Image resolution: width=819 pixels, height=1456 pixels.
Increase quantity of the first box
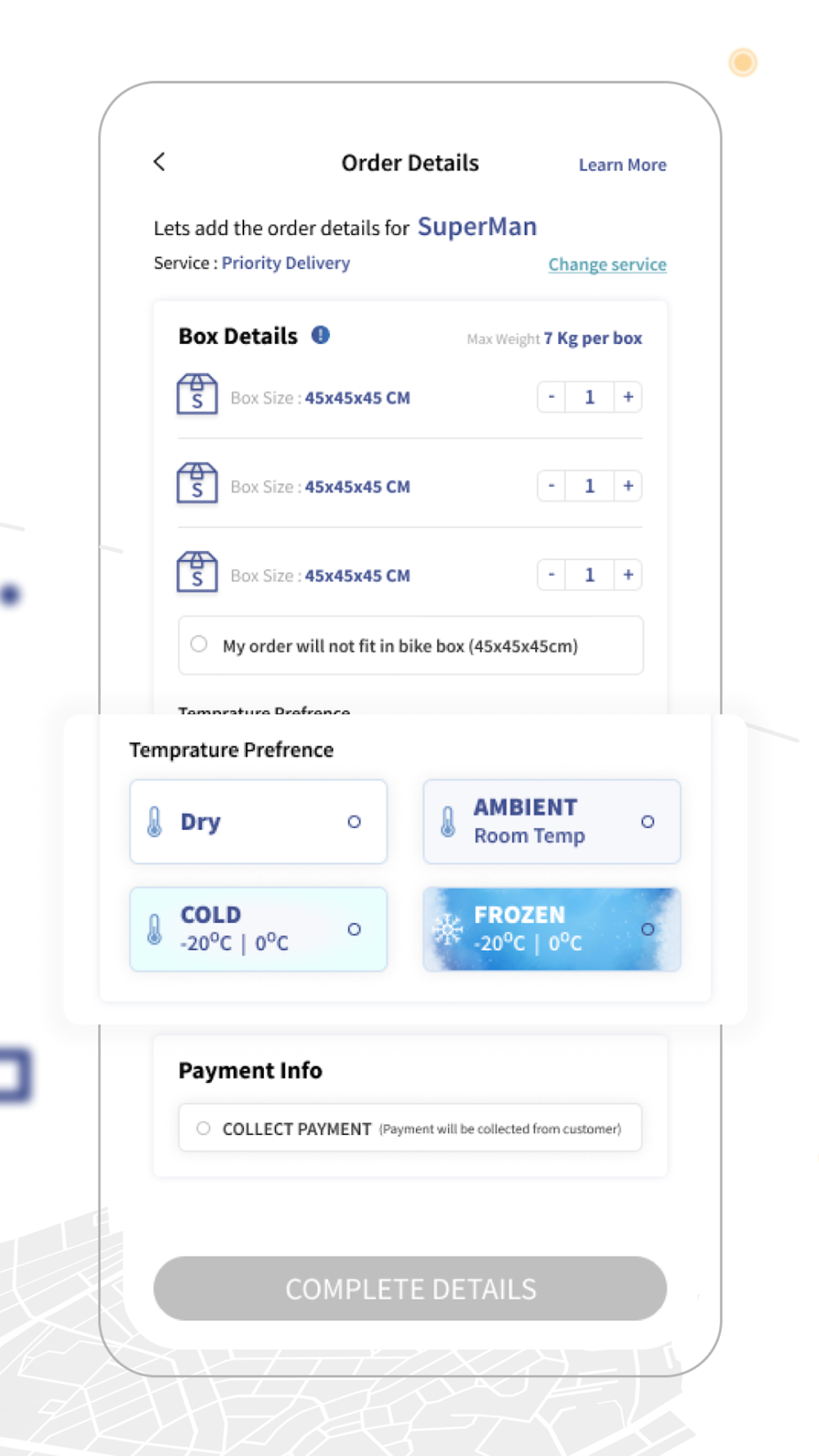coord(628,397)
